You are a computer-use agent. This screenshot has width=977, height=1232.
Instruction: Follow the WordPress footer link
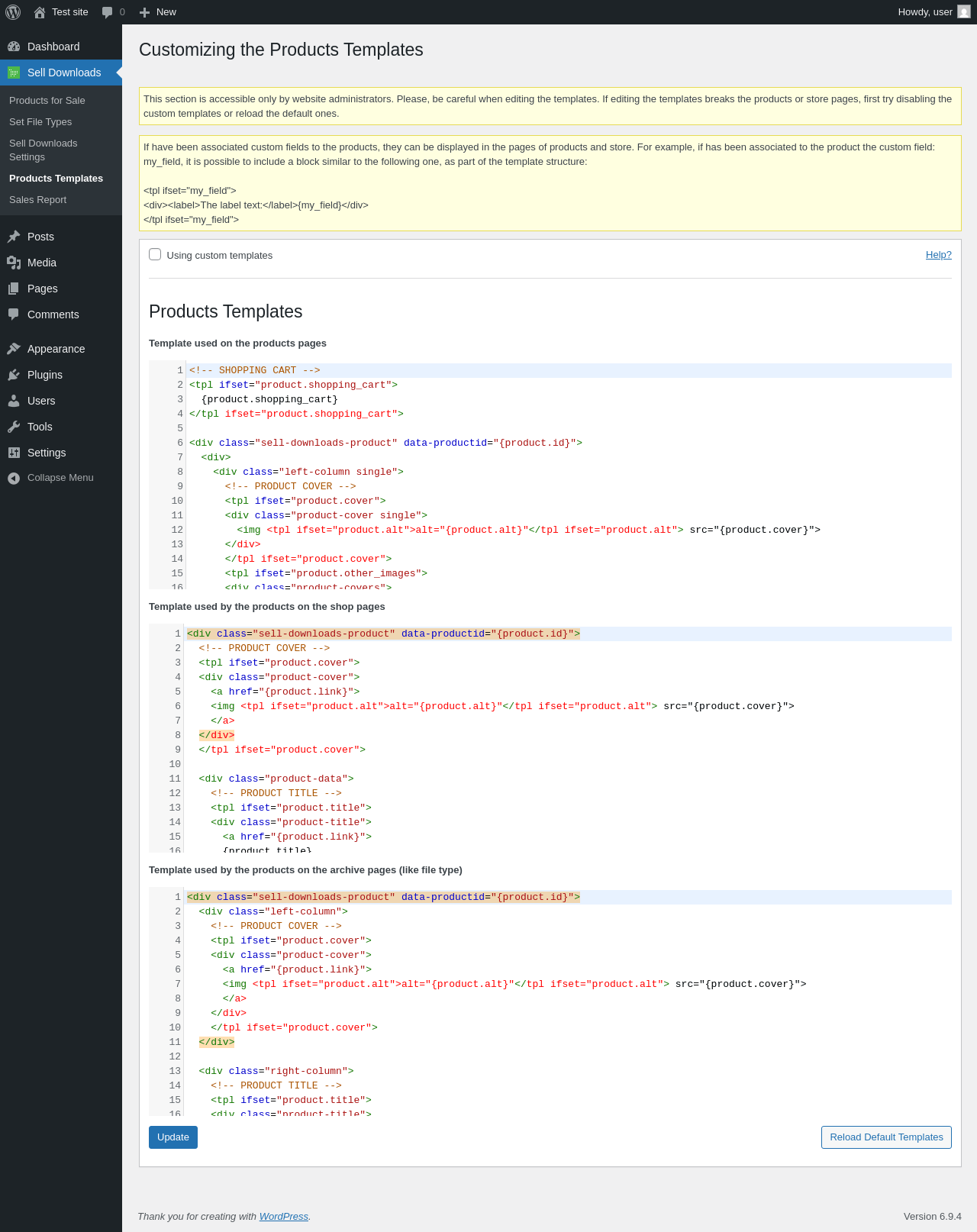point(284,1217)
